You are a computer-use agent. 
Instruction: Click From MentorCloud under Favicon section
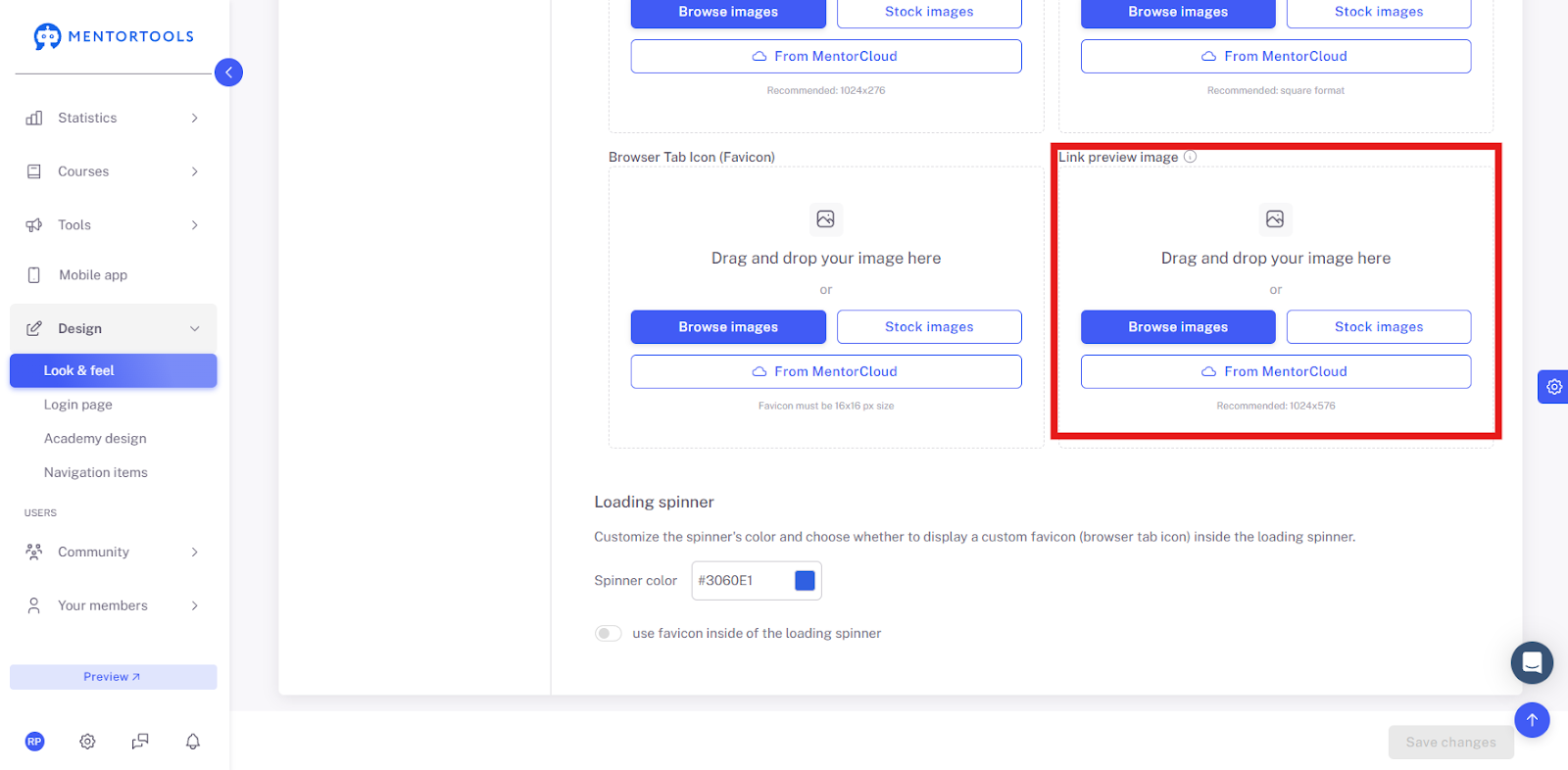pyautogui.click(x=826, y=371)
